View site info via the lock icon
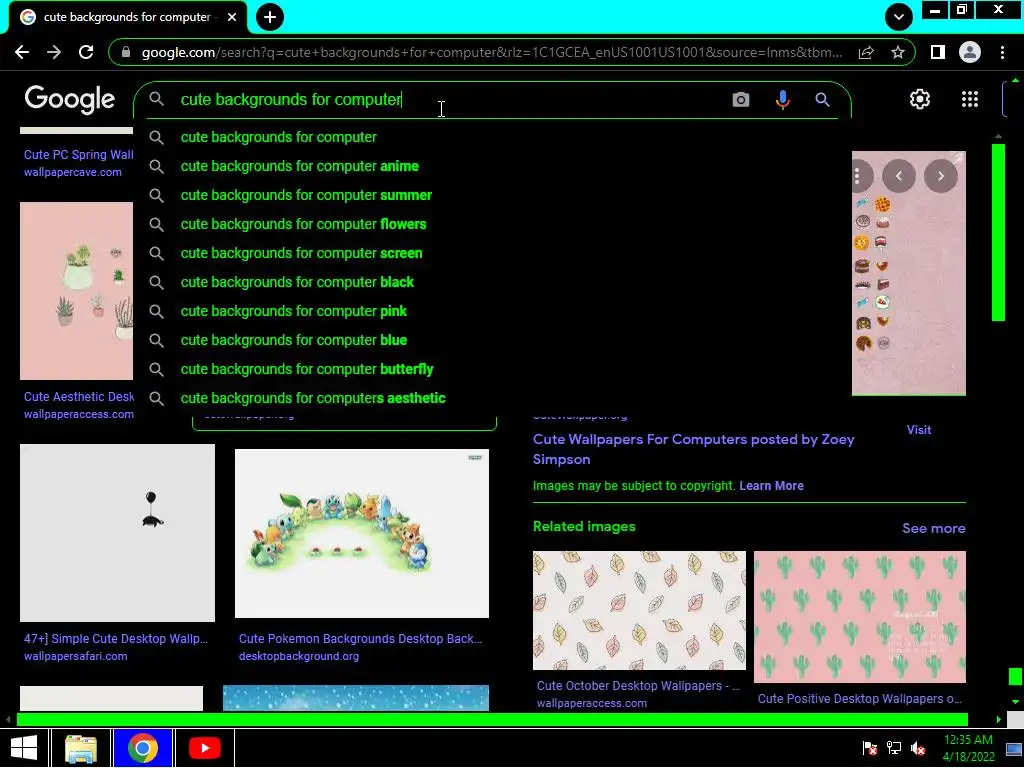 [126, 52]
